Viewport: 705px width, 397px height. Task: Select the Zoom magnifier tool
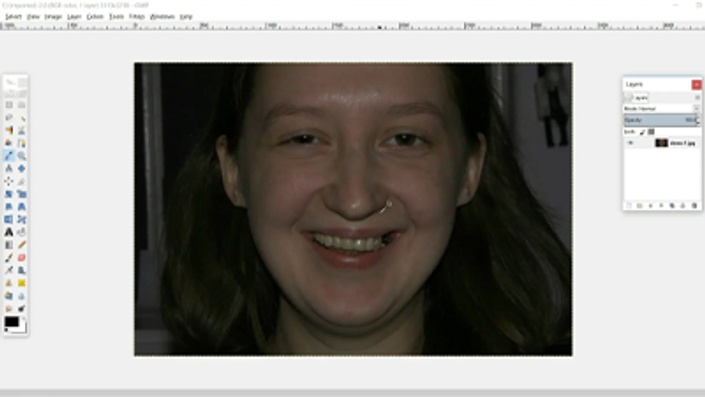21,156
